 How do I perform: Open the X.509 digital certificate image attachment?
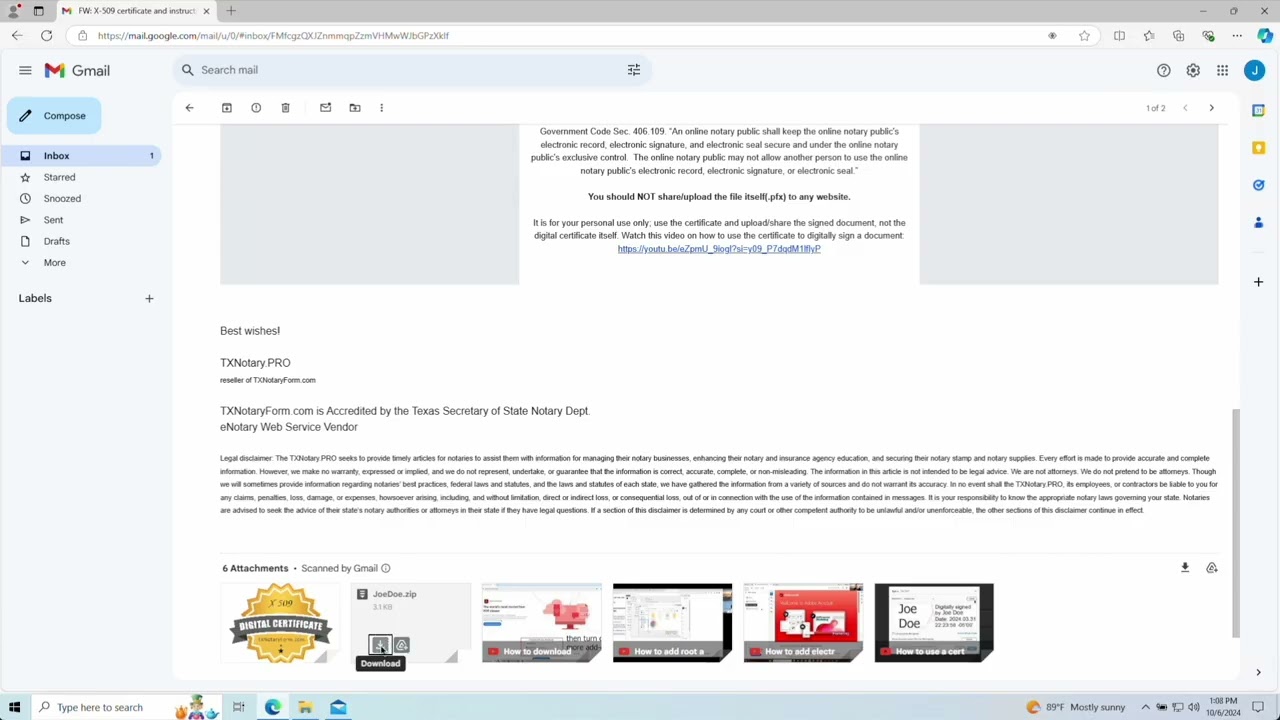pos(280,623)
